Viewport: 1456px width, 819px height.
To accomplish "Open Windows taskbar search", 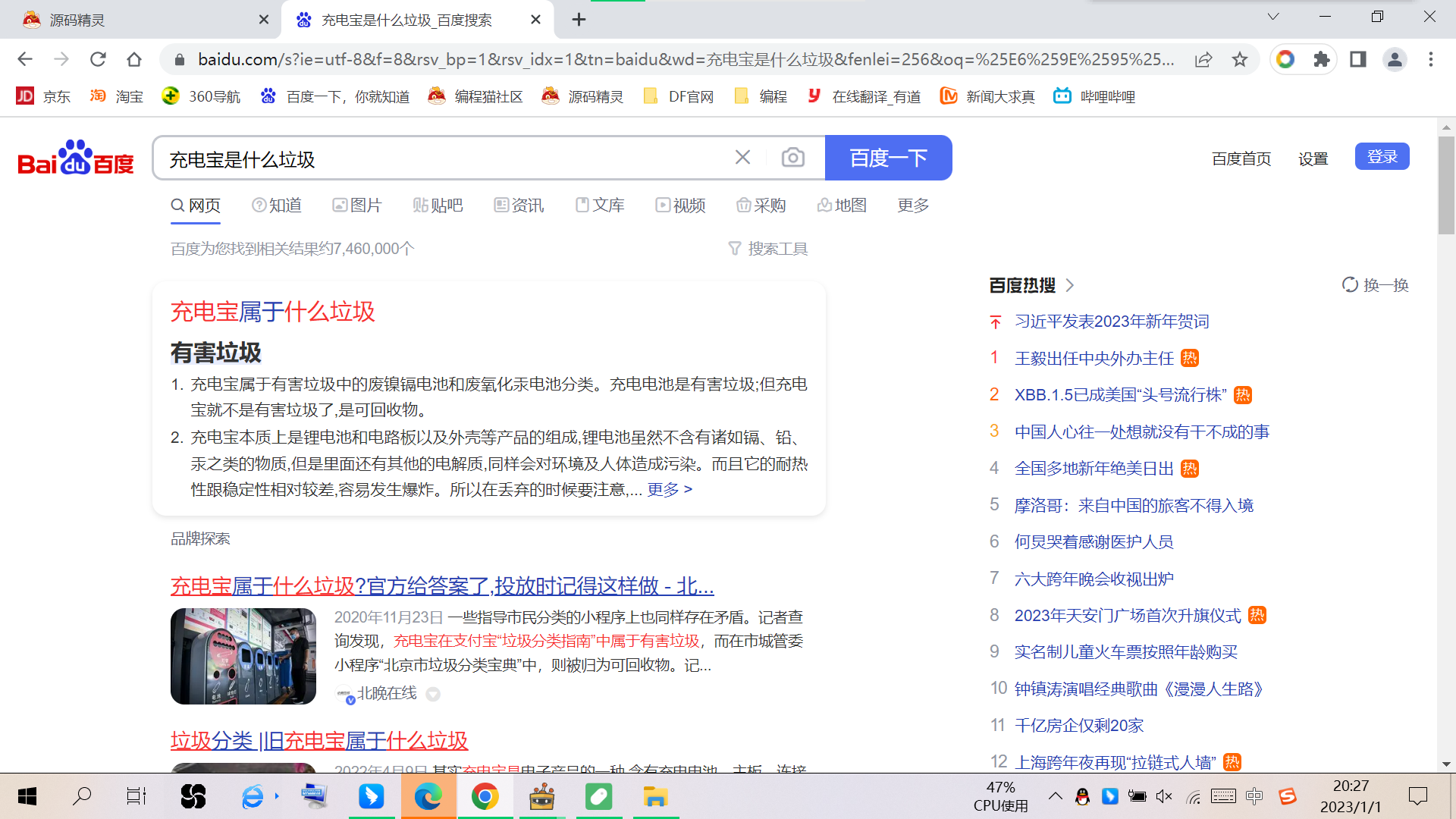I will (x=82, y=796).
